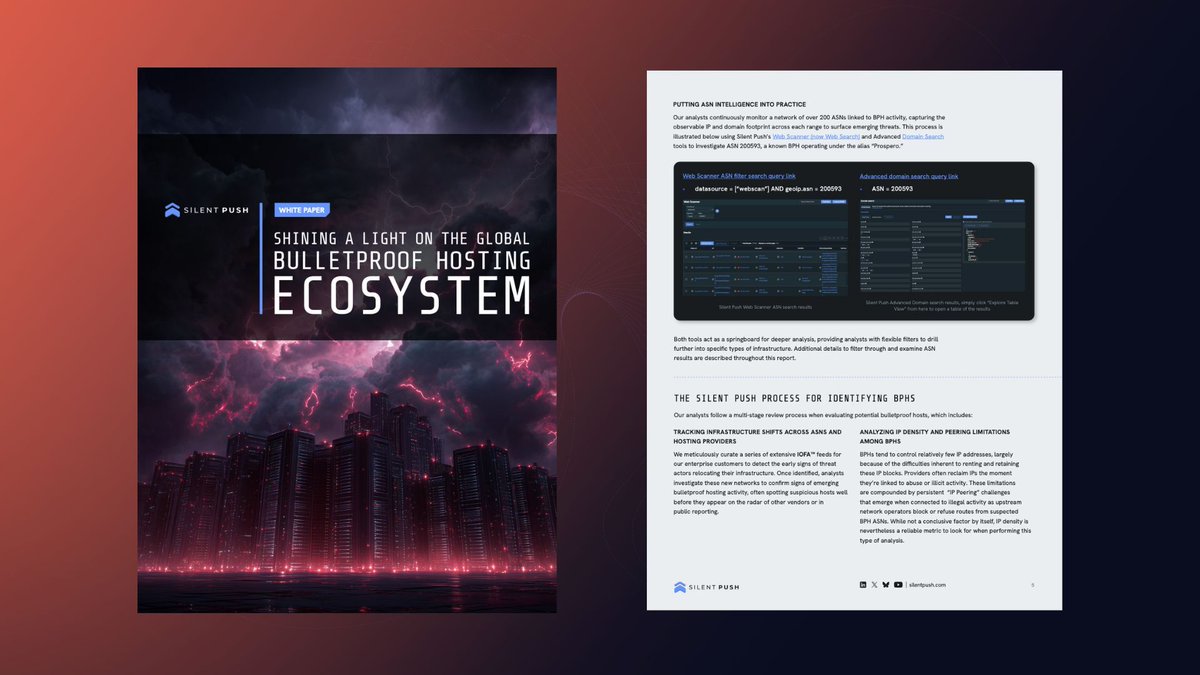The image size is (1200, 675).
Task: Click the Silent Push logo on the cover
Action: point(208,210)
